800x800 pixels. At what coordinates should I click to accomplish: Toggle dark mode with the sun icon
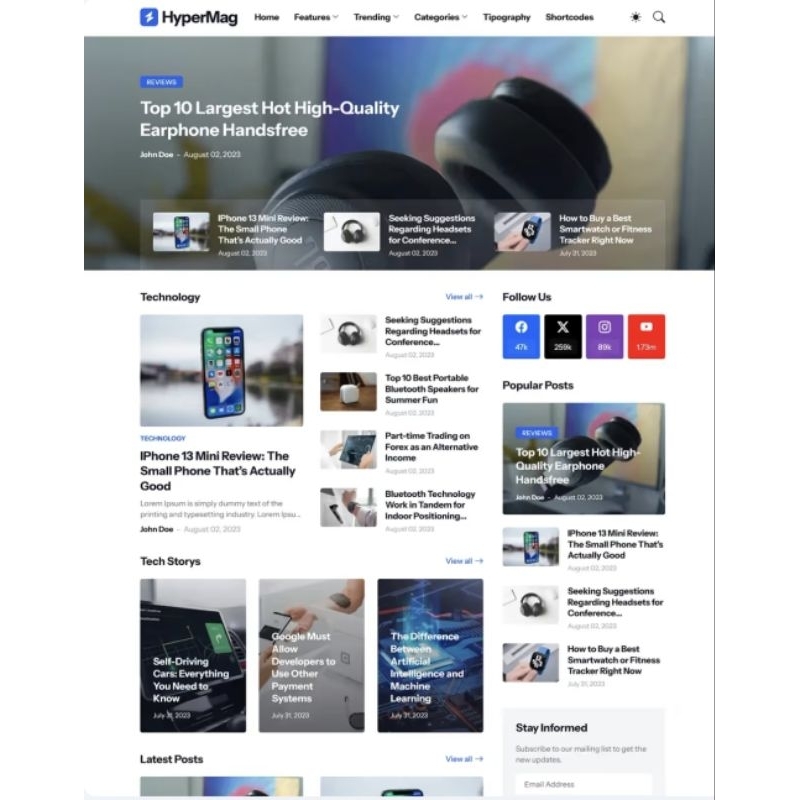[x=634, y=17]
